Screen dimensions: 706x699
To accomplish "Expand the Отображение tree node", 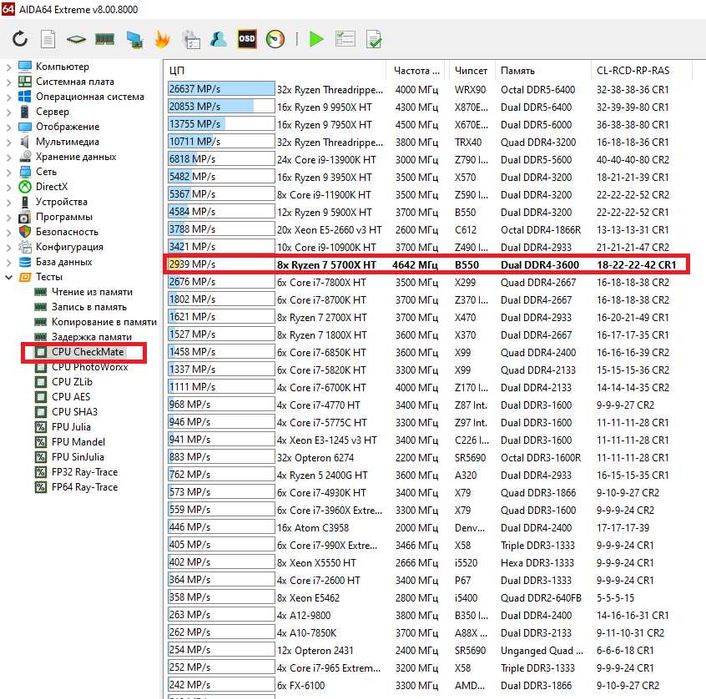I will pos(9,127).
